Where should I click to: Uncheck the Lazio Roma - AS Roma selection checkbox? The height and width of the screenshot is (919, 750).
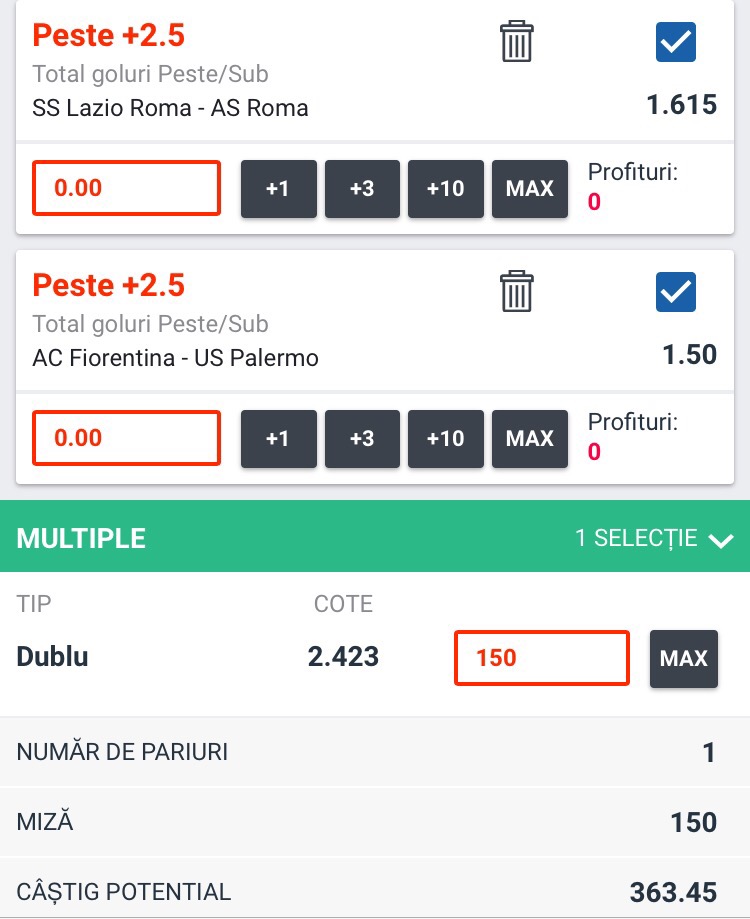(x=676, y=42)
